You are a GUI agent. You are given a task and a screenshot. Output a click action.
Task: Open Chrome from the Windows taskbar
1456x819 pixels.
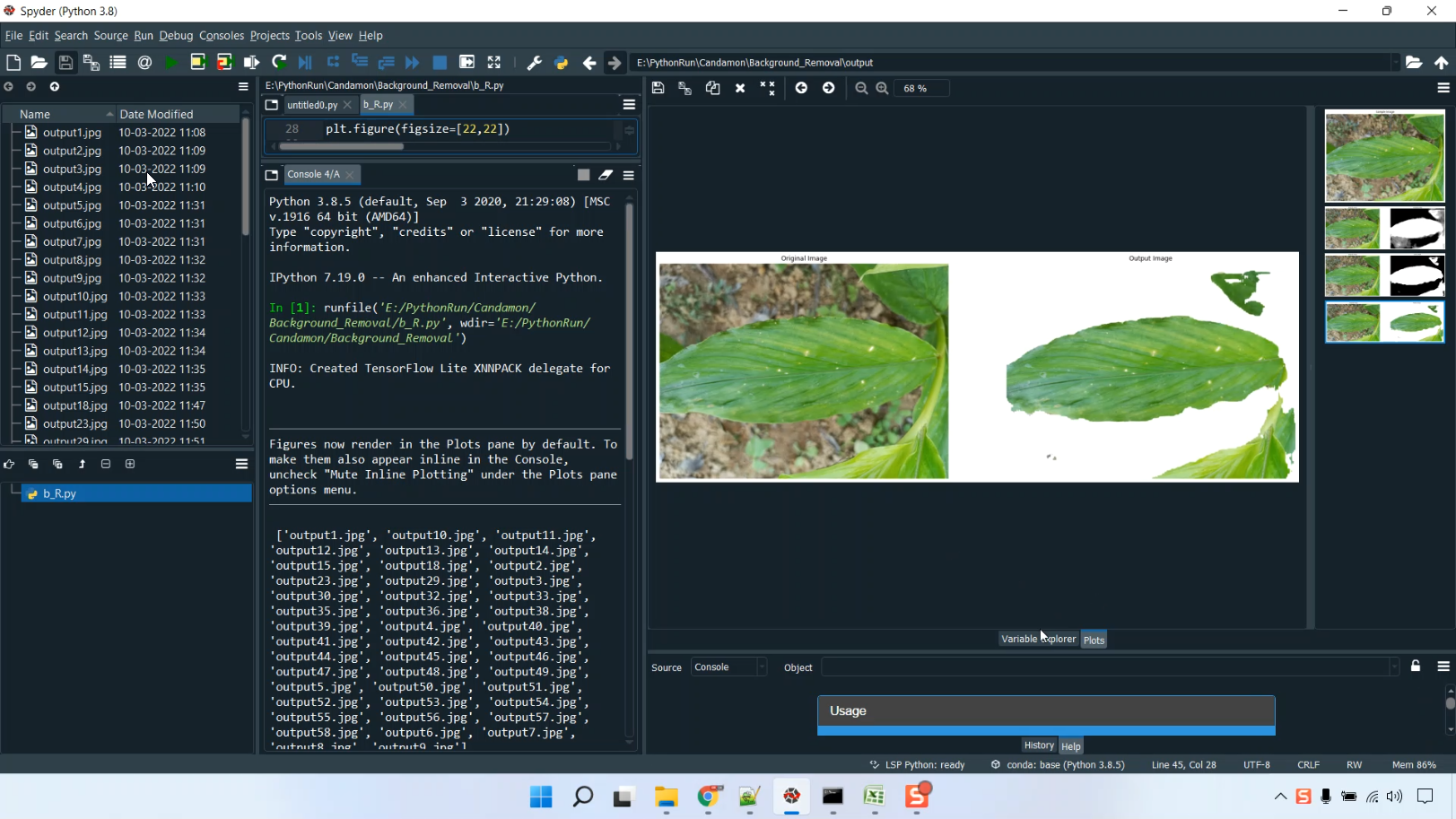[x=708, y=797]
